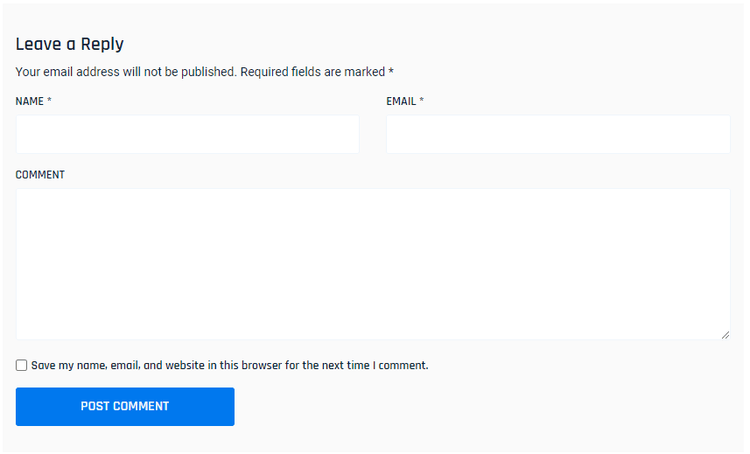Click the Name input field
Screen dimensions: 750x454
pos(187,134)
